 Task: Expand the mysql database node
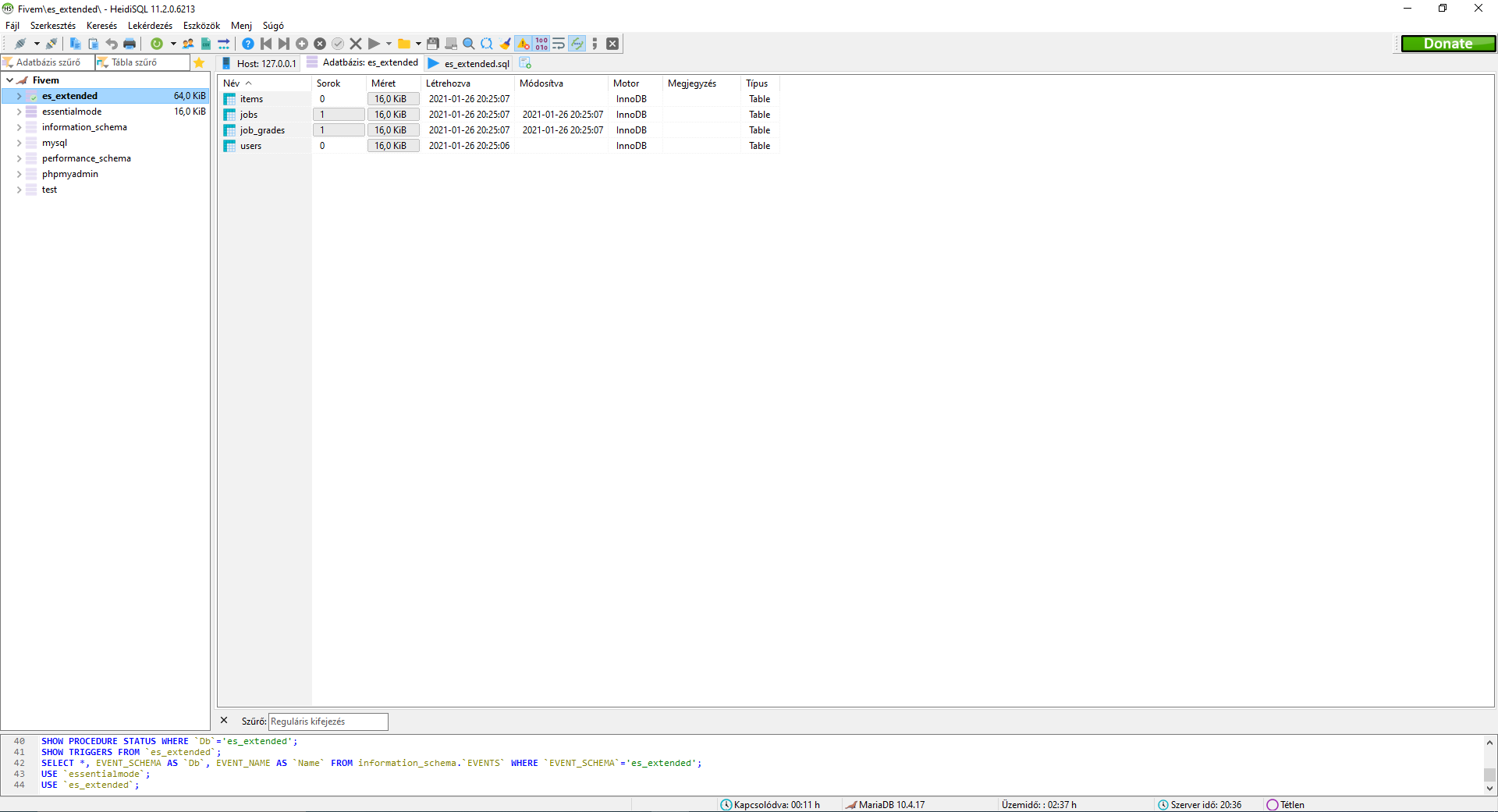(x=18, y=143)
